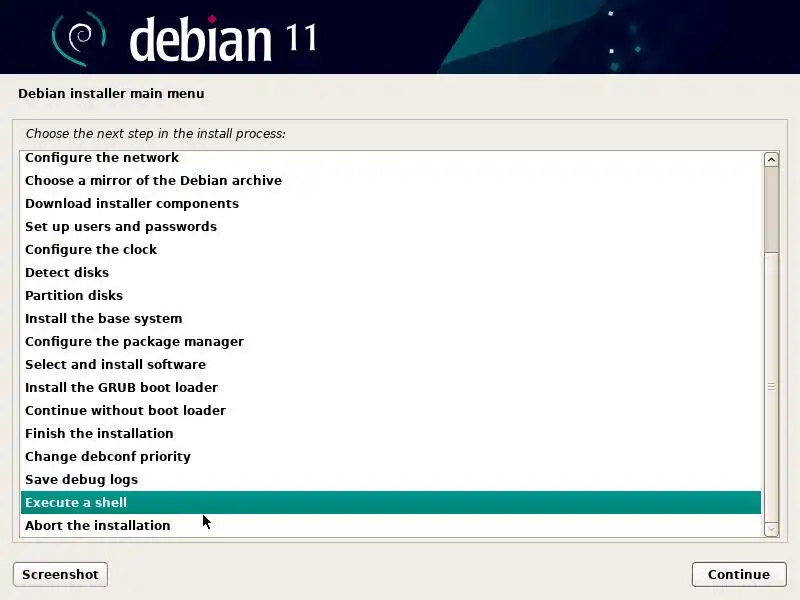Select Change debconf priority
800x600 pixels.
click(390, 456)
